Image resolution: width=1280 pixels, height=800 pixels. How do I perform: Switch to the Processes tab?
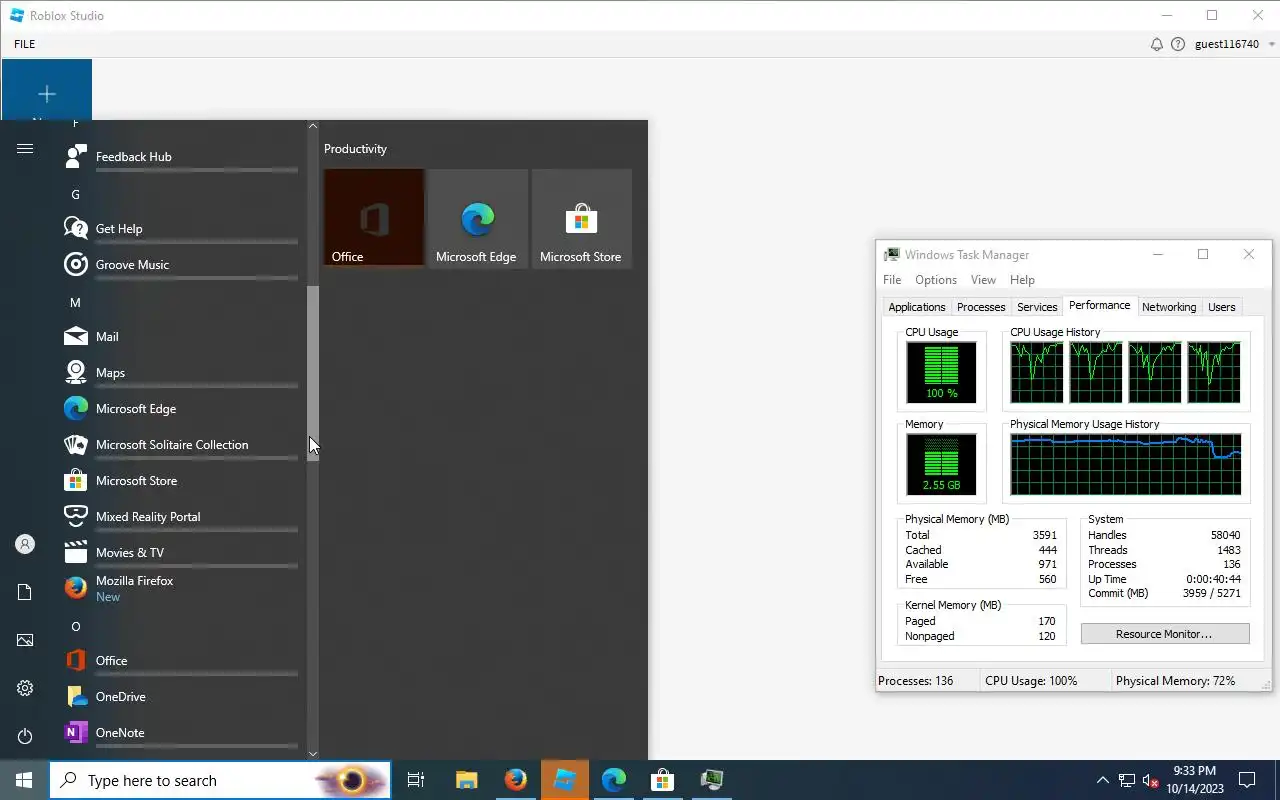click(x=981, y=307)
